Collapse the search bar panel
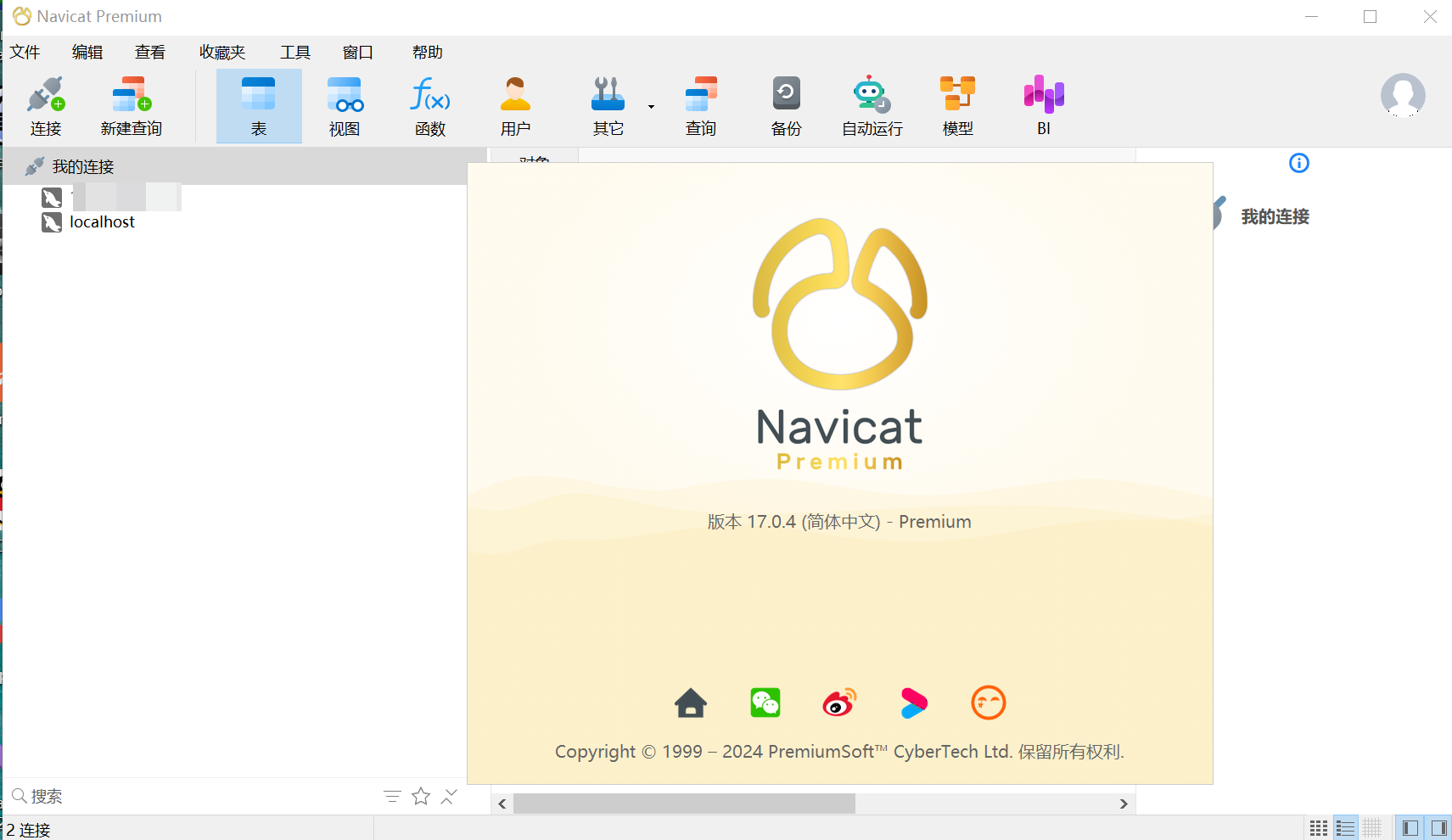The image size is (1452, 840). 449,796
